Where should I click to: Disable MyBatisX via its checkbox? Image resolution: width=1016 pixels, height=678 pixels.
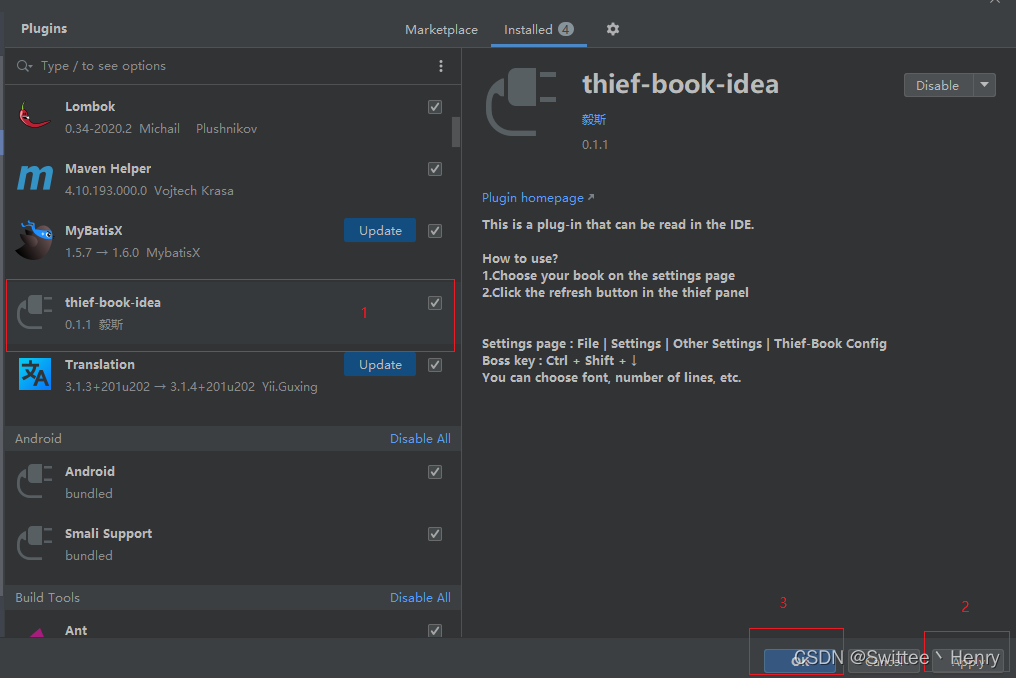pos(435,231)
